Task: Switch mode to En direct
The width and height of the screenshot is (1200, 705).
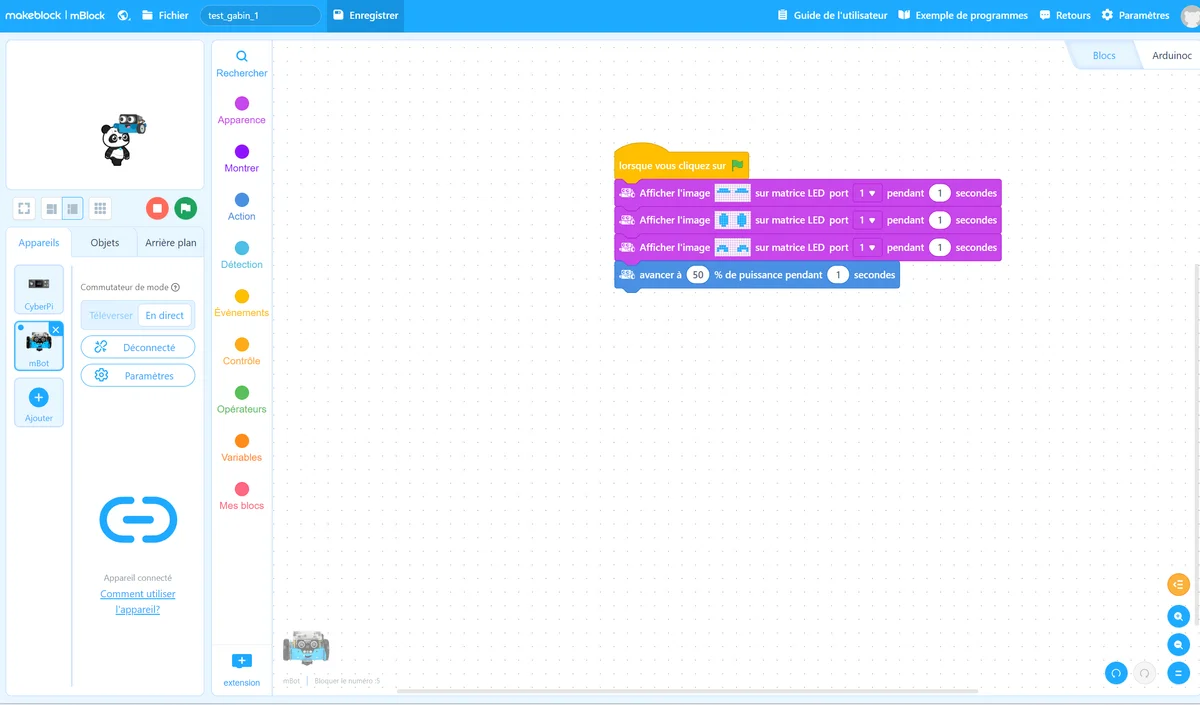Action: [x=165, y=315]
